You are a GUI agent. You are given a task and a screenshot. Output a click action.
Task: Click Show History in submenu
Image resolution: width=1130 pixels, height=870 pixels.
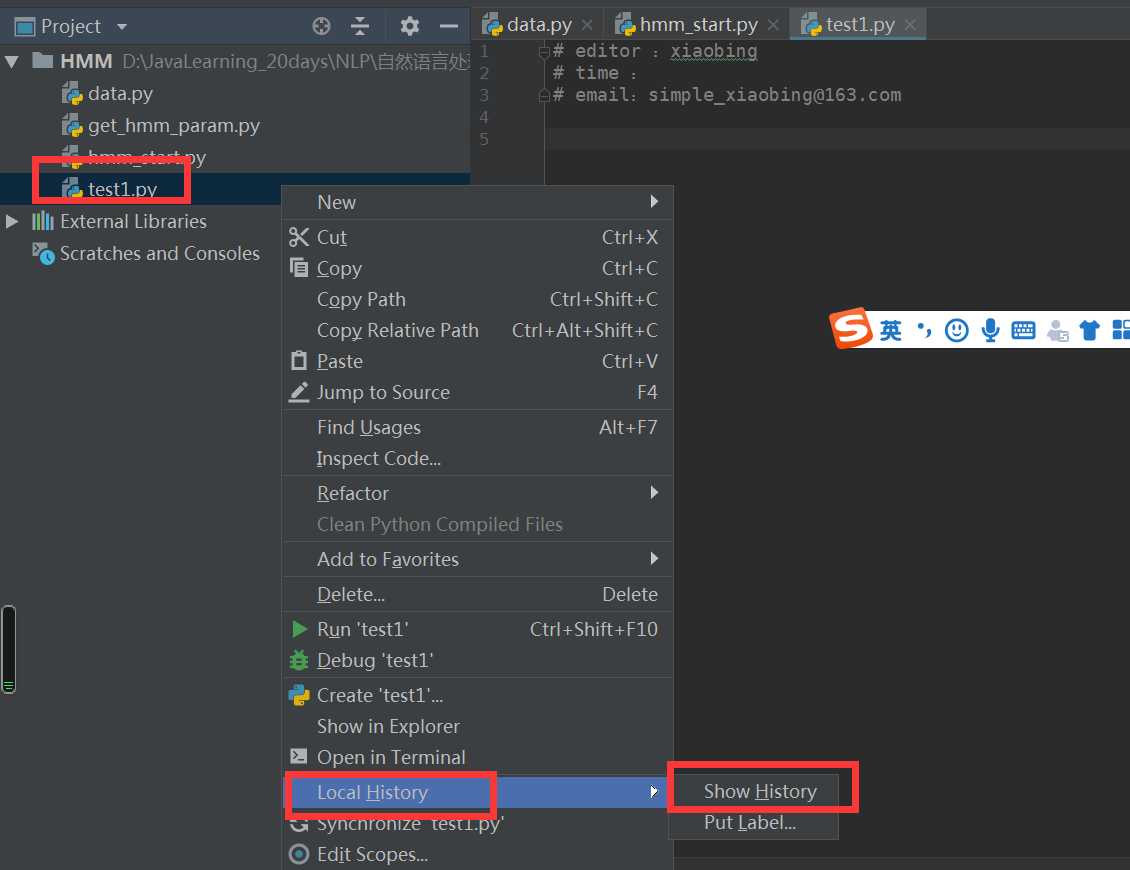point(754,791)
